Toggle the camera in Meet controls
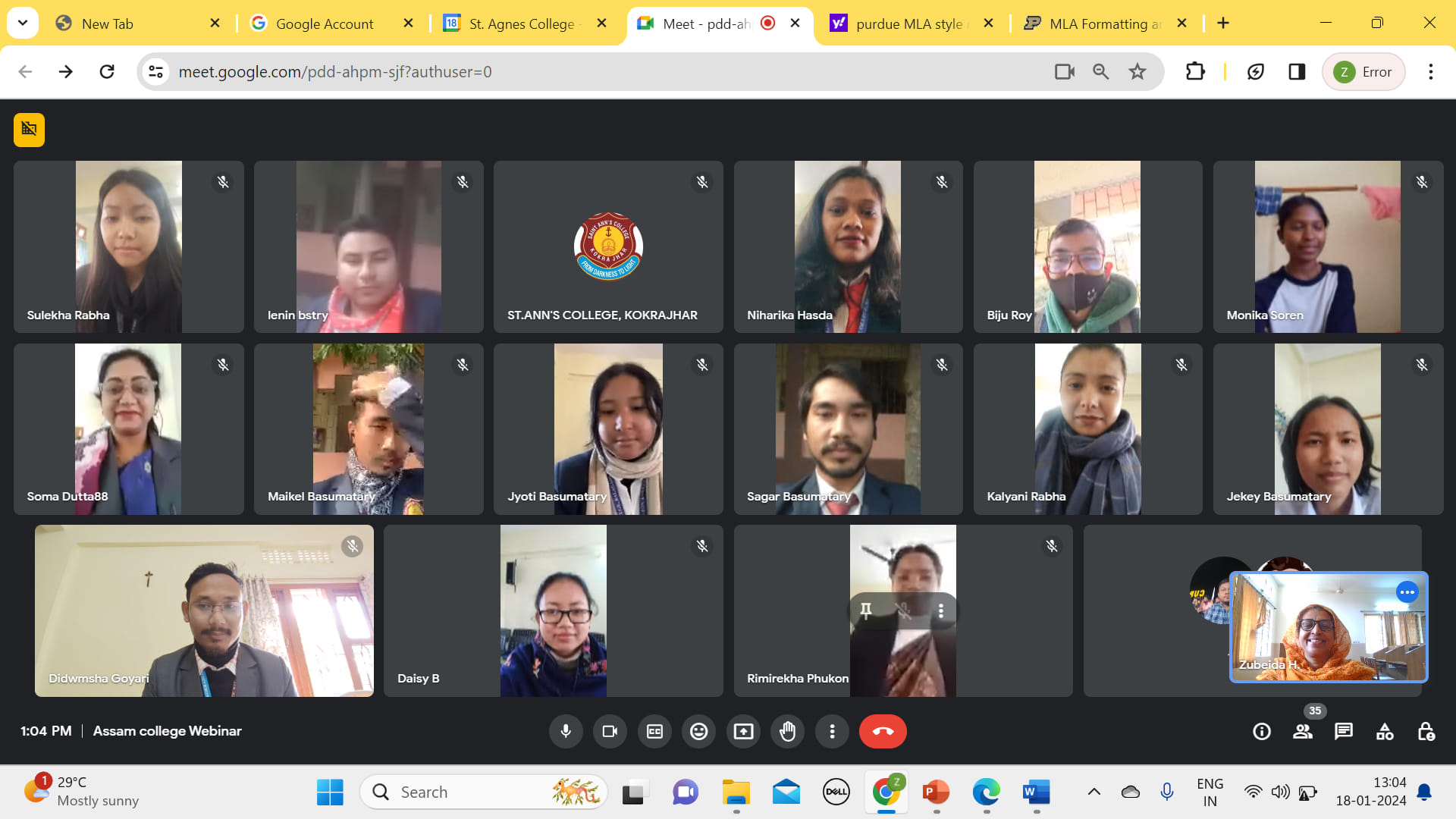The image size is (1456, 819). (x=610, y=731)
